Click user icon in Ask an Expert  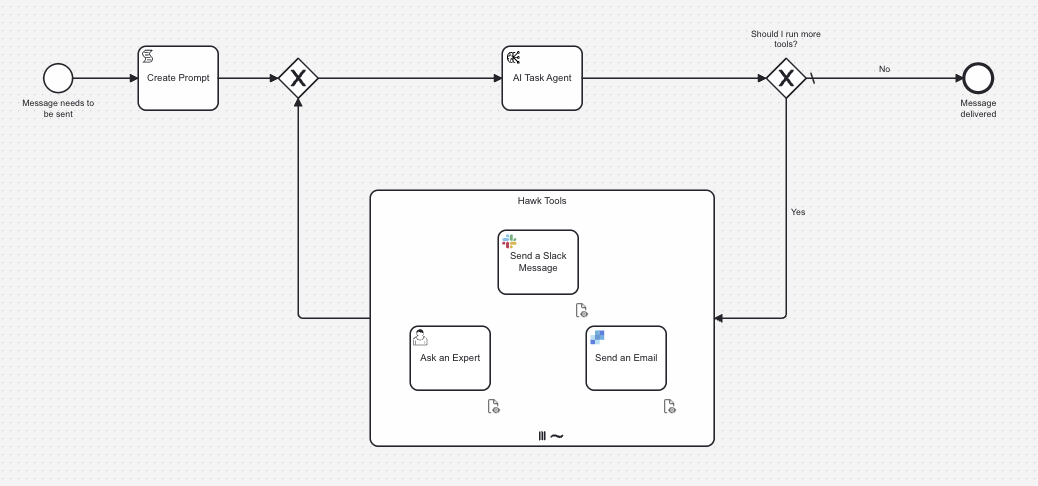coord(420,338)
